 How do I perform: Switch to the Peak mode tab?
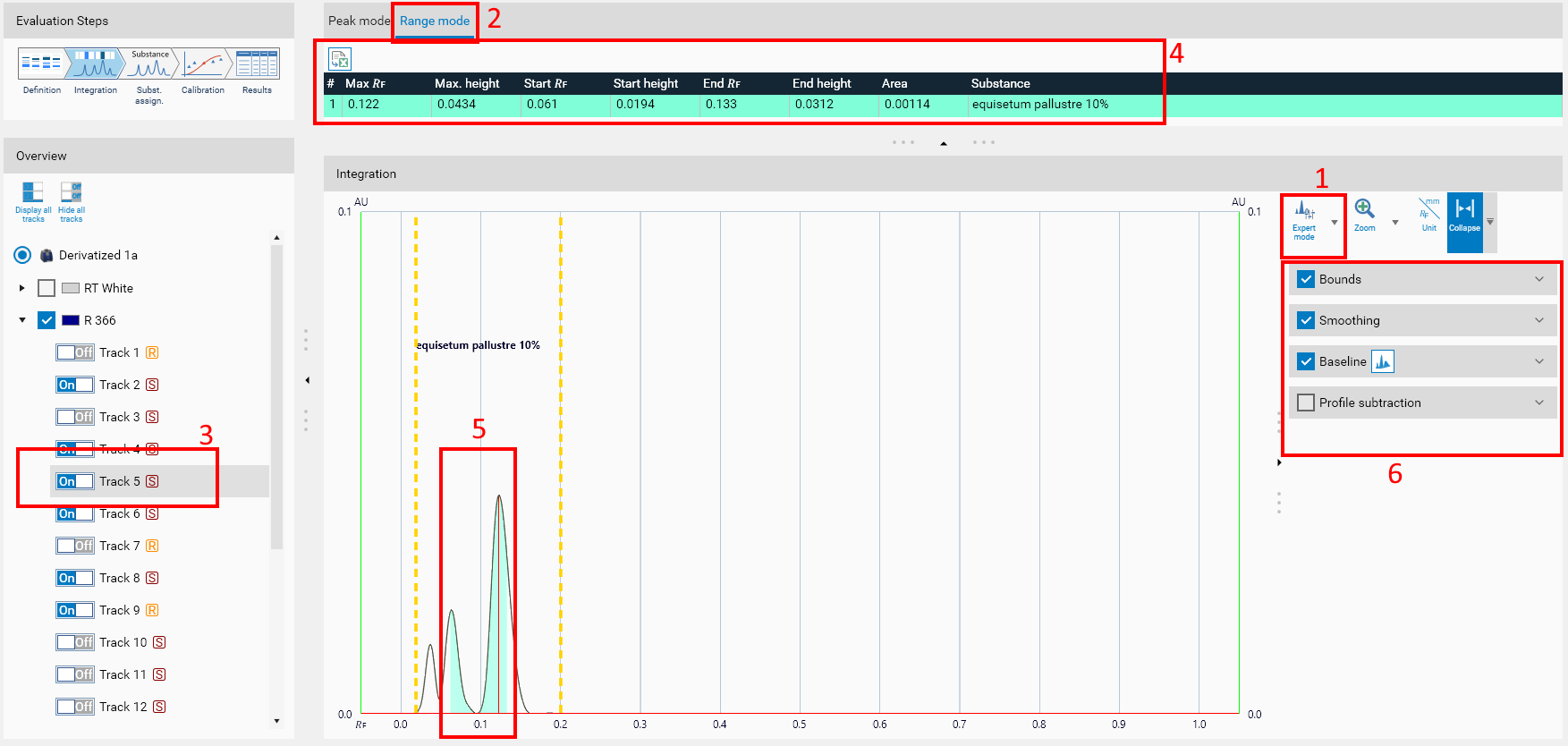tap(359, 21)
